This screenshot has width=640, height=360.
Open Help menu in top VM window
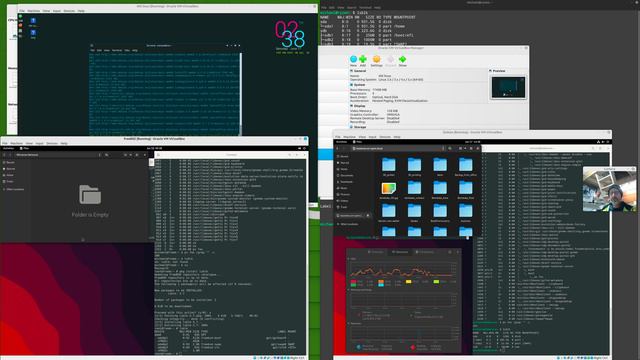(x=81, y=11)
